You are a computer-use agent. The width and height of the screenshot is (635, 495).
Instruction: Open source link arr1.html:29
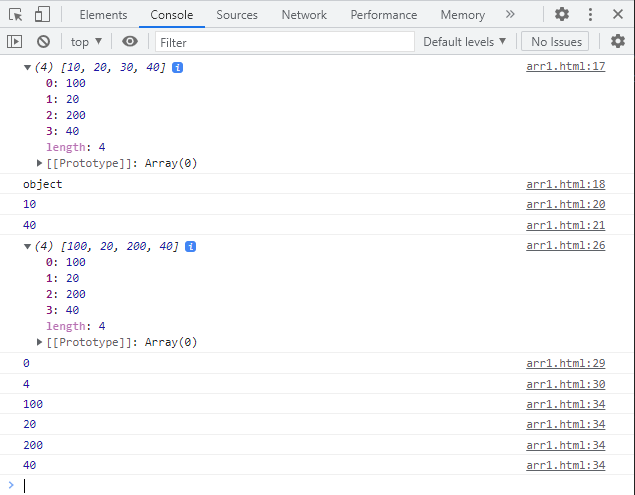565,363
